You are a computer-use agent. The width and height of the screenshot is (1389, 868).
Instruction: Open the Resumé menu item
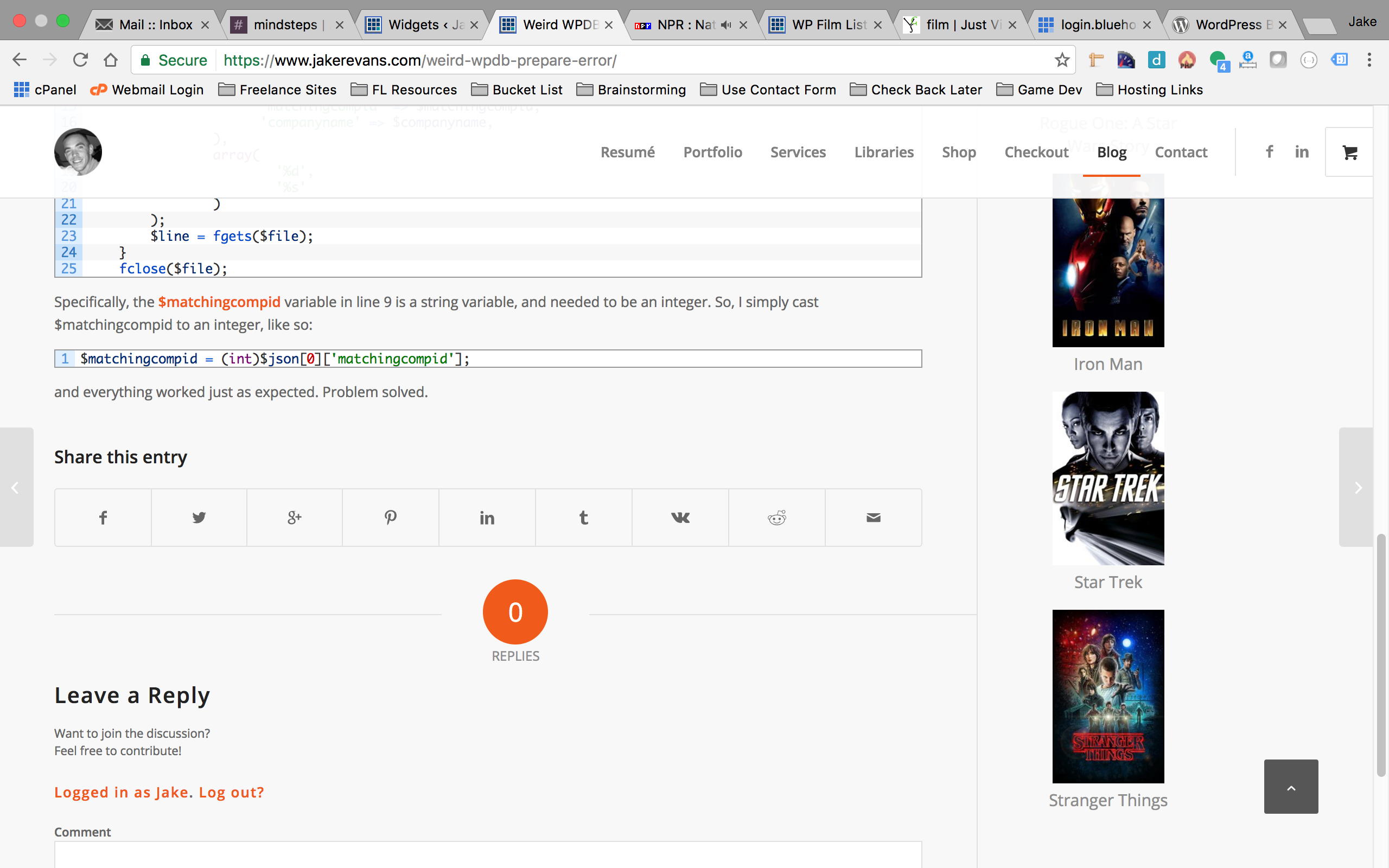click(x=627, y=152)
